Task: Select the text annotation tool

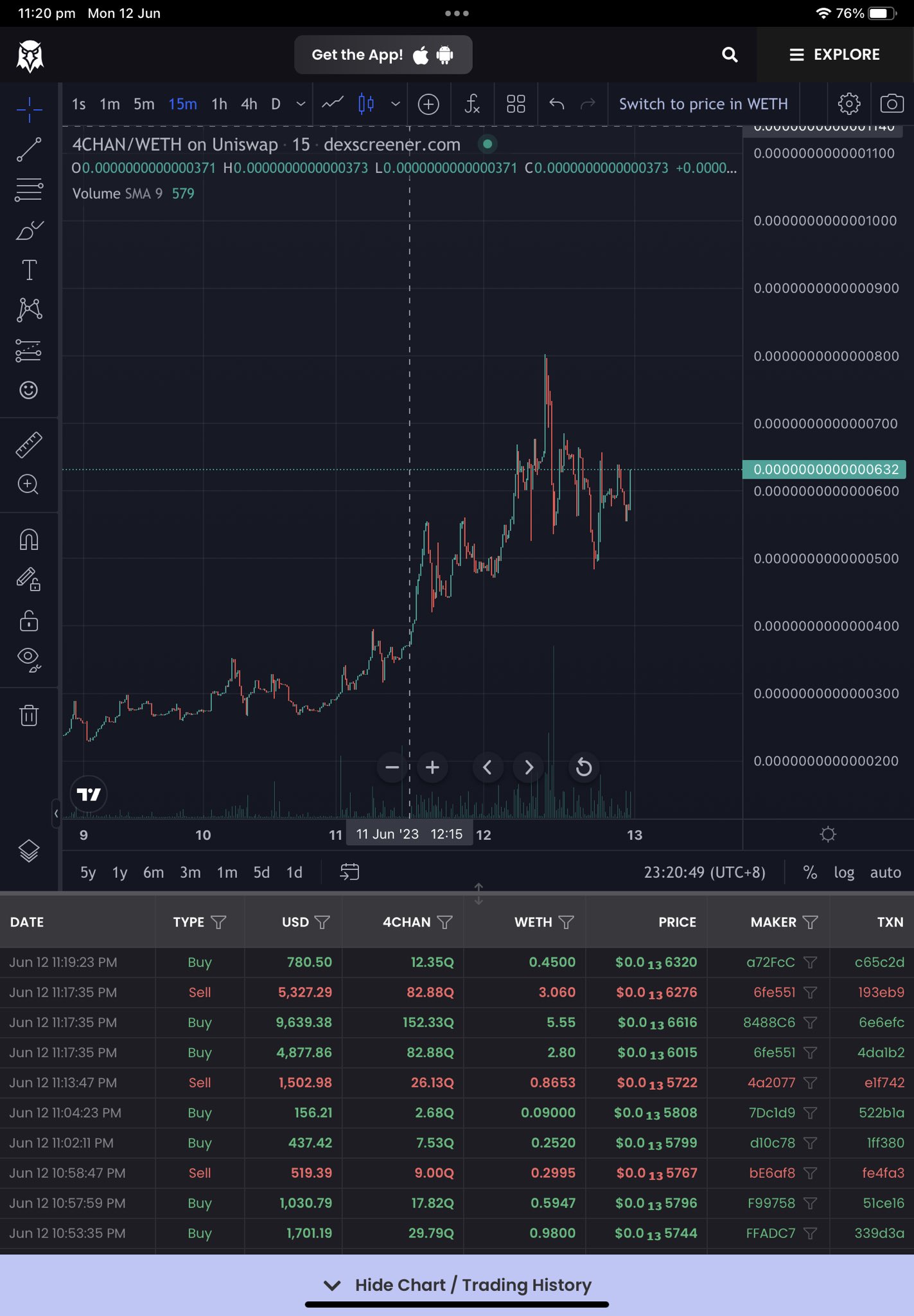Action: coord(29,270)
